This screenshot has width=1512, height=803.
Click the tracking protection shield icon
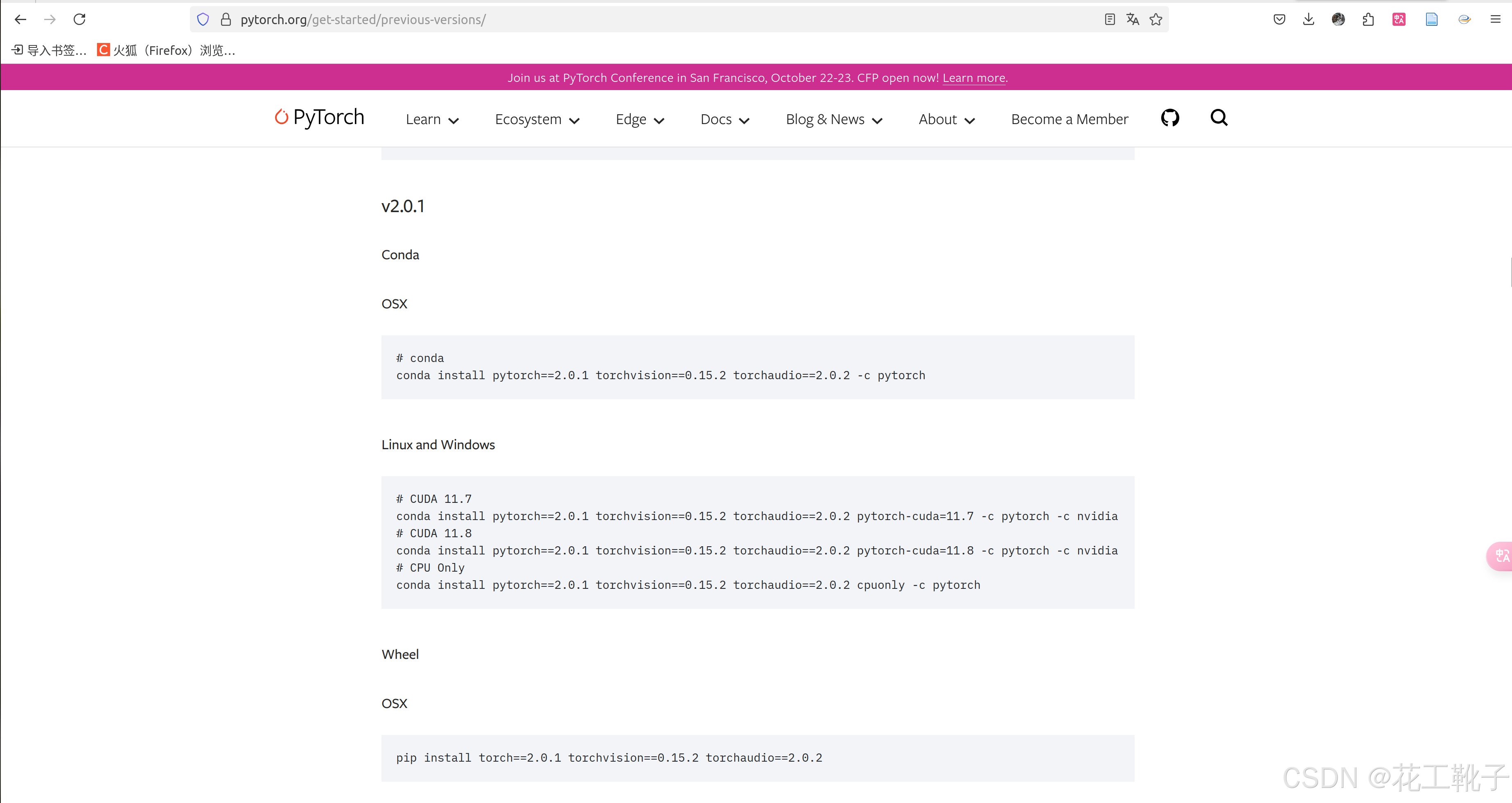203,19
